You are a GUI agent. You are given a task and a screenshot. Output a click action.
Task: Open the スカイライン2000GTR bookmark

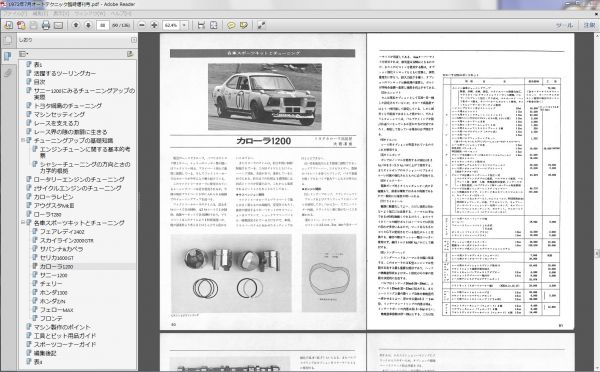point(67,240)
